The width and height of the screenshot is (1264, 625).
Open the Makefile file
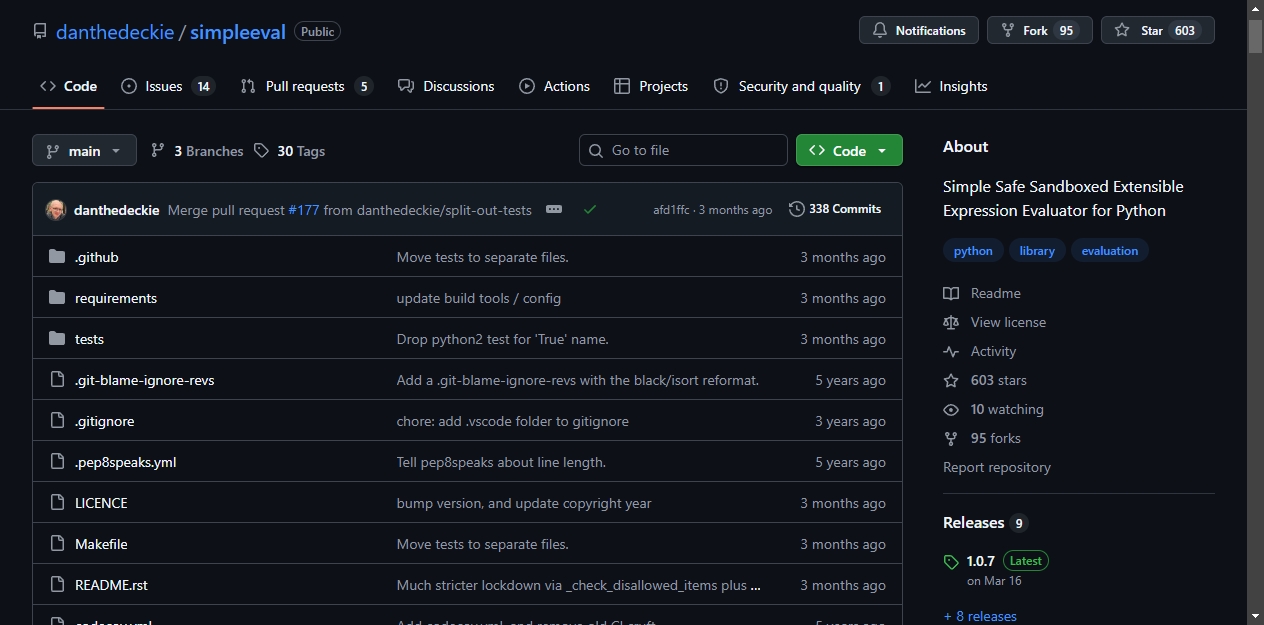(x=101, y=544)
